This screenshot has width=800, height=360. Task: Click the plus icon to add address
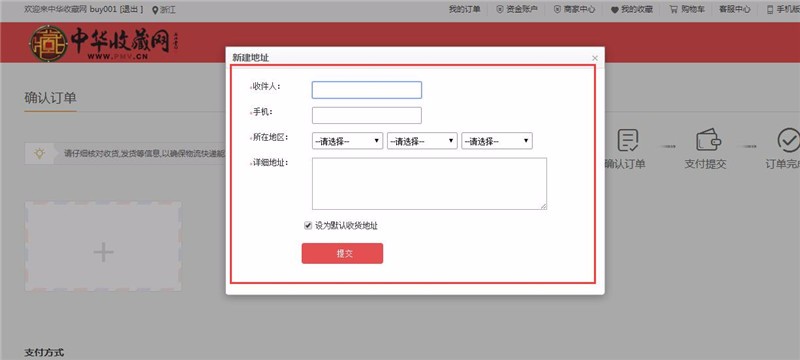pos(103,252)
